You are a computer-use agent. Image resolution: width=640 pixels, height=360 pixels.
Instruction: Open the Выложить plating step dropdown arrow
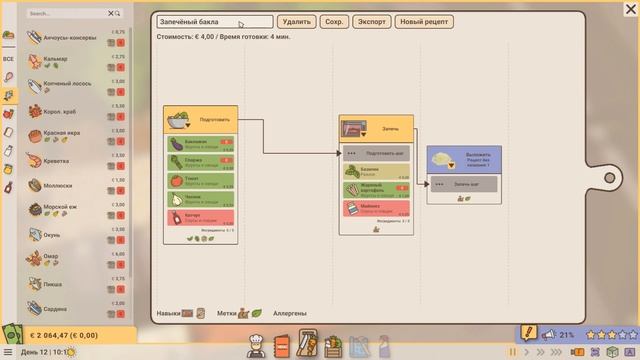point(451,165)
